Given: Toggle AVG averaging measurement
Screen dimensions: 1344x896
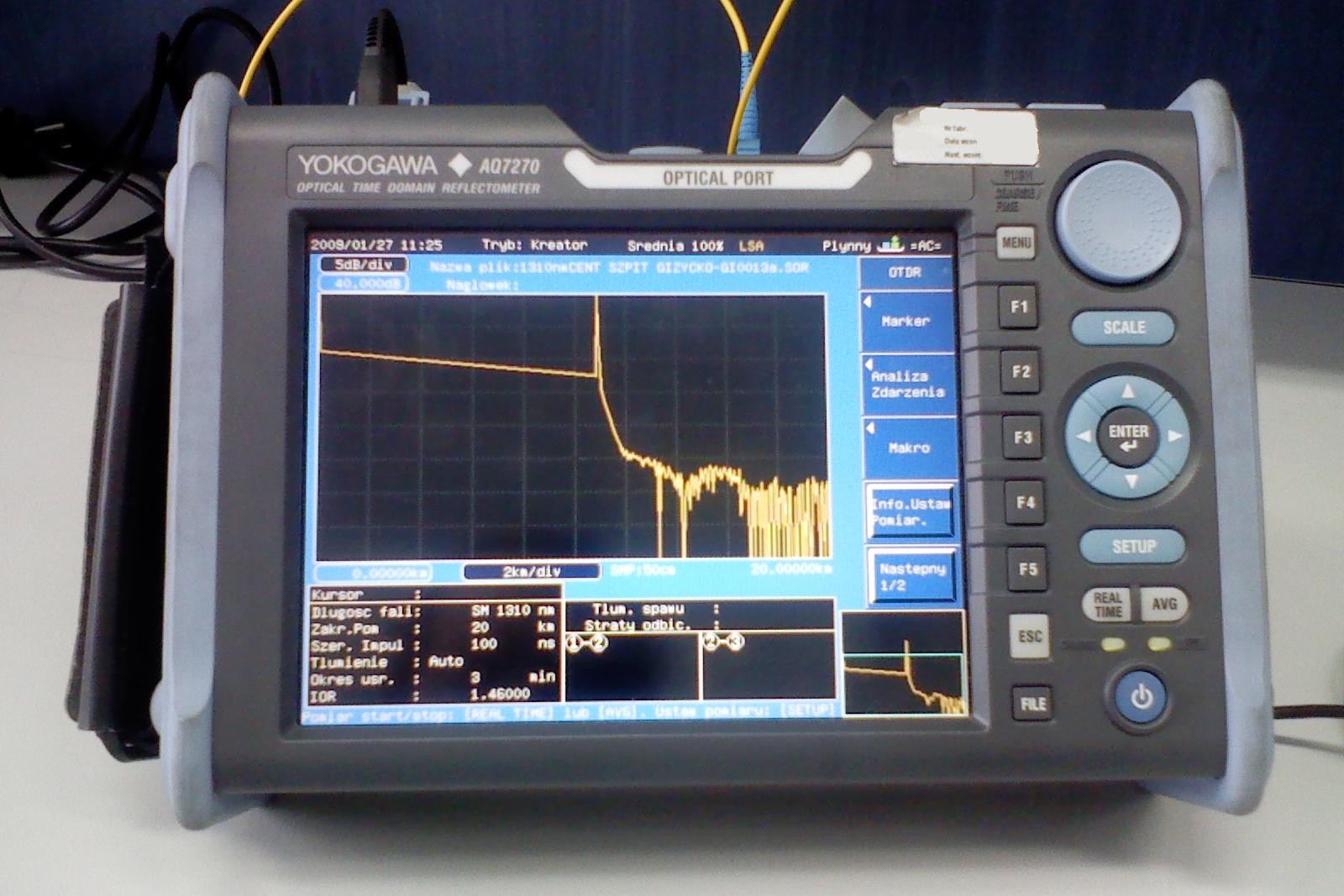Looking at the screenshot, I should coord(1163,604).
